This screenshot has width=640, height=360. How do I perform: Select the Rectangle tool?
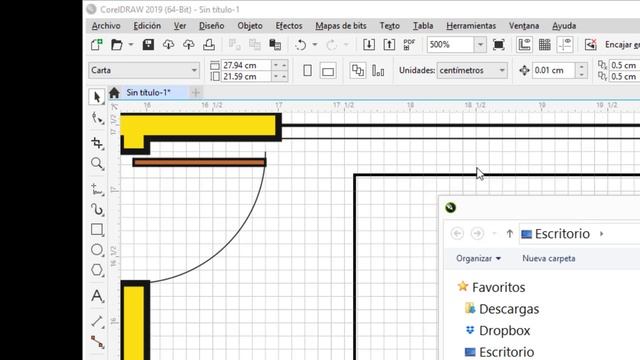pos(97,230)
